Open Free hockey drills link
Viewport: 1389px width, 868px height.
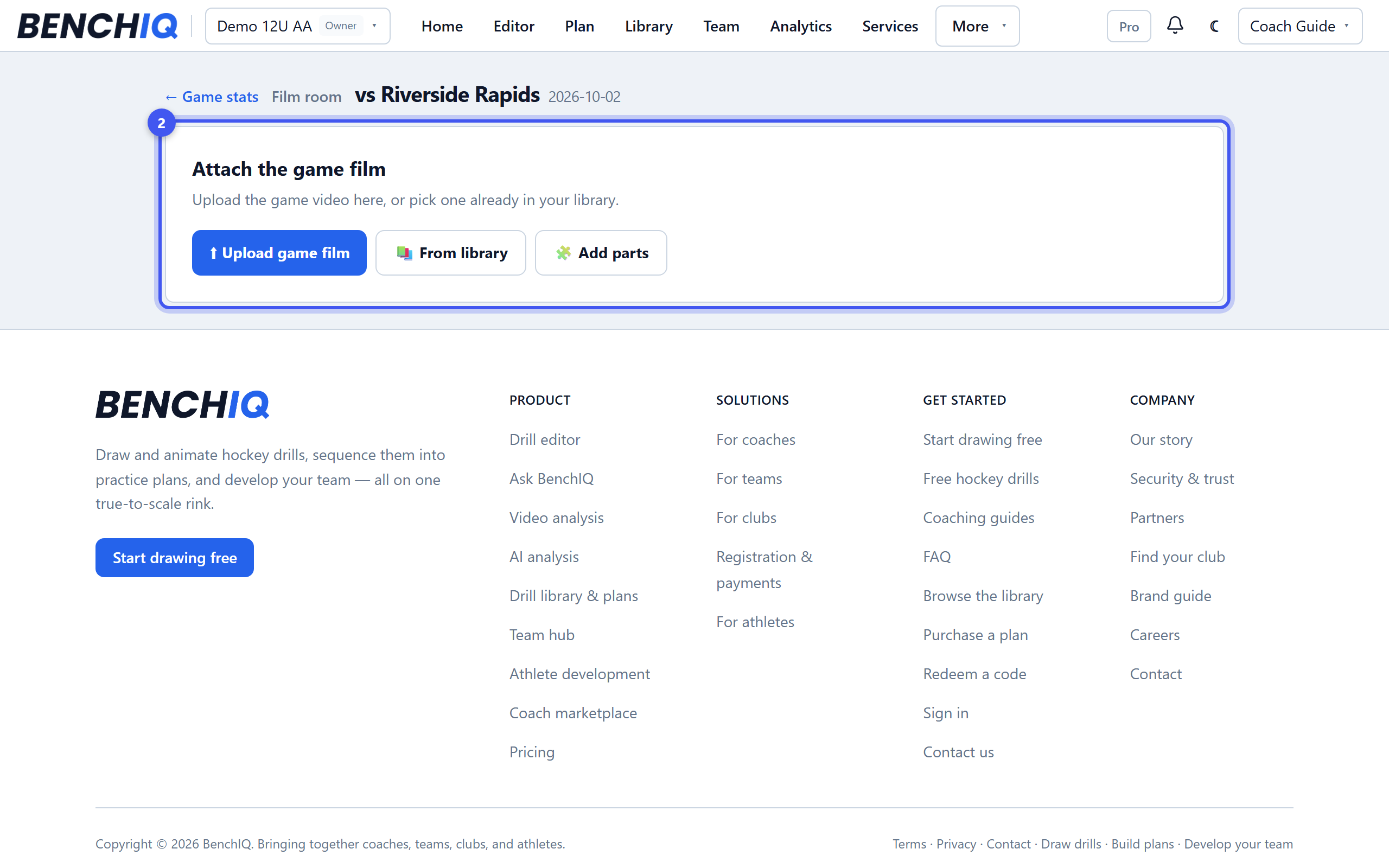point(981,478)
